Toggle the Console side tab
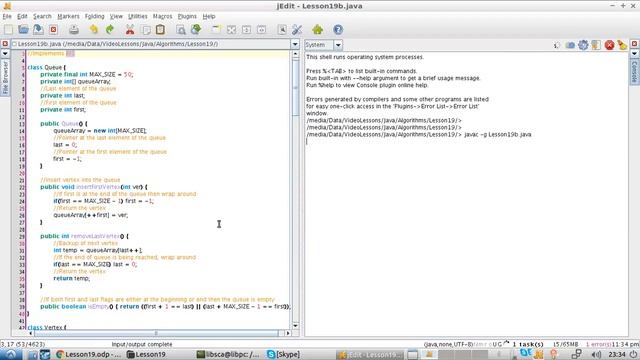The image size is (640, 360). (x=634, y=71)
